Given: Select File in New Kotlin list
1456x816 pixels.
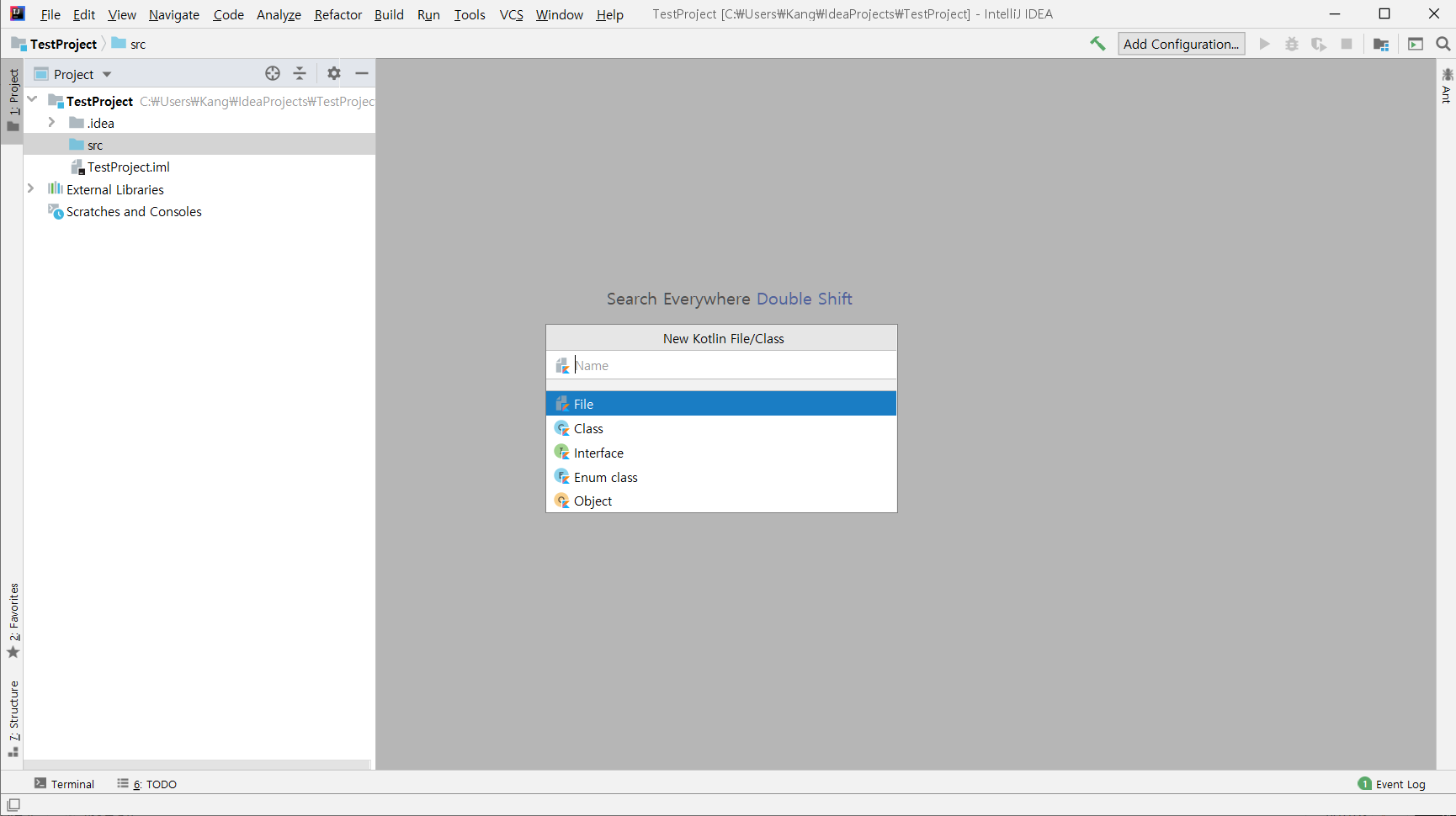Looking at the screenshot, I should [721, 404].
